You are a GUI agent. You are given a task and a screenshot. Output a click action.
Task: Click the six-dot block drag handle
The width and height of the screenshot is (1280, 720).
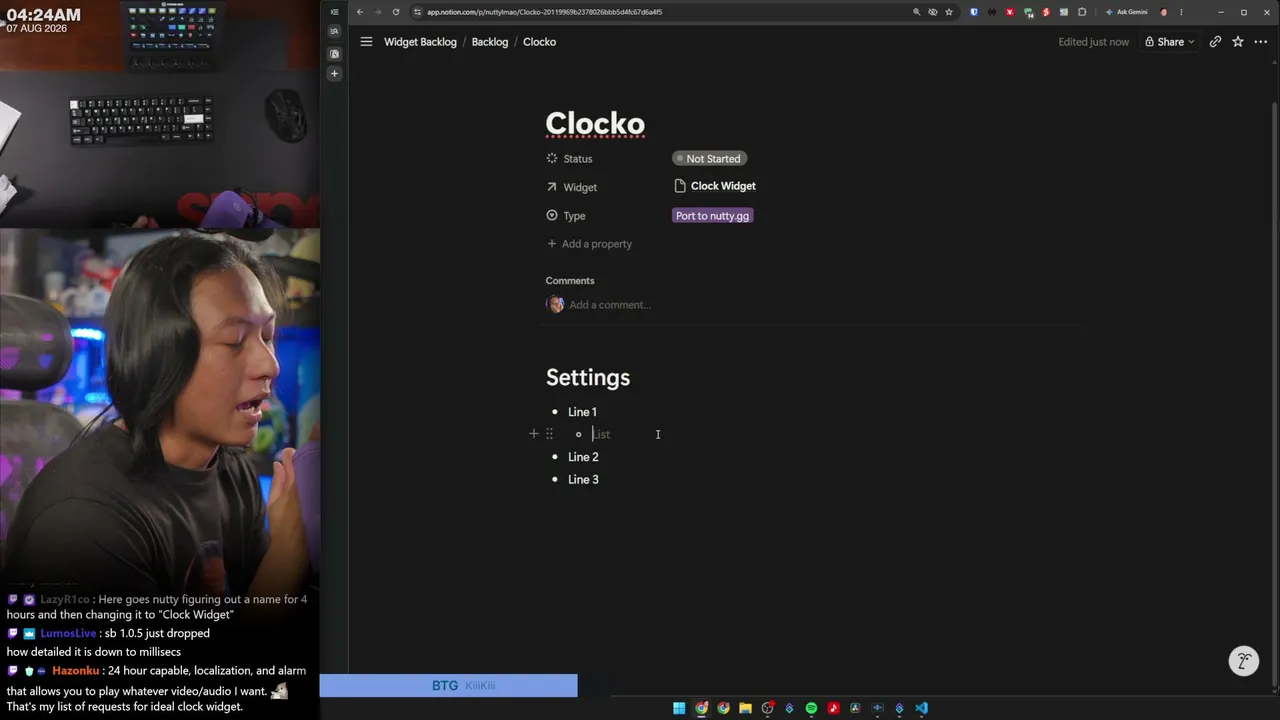(549, 434)
